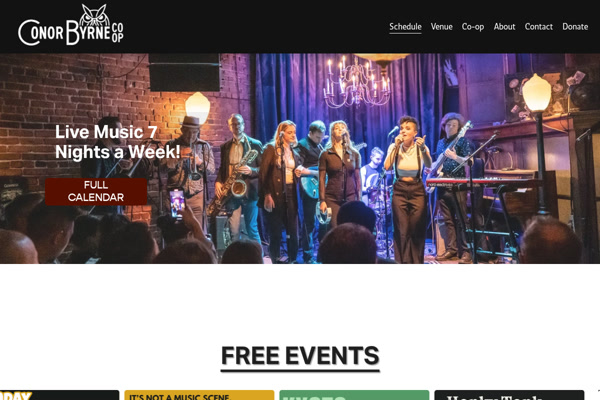Open the Schedule nav item
Viewport: 600px width, 400px height.
tap(405, 27)
